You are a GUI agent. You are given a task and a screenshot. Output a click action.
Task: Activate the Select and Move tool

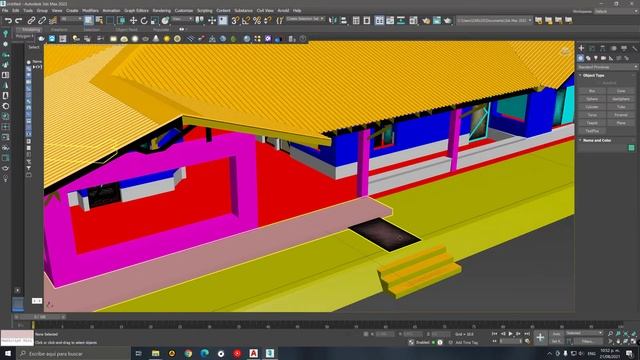coord(133,20)
